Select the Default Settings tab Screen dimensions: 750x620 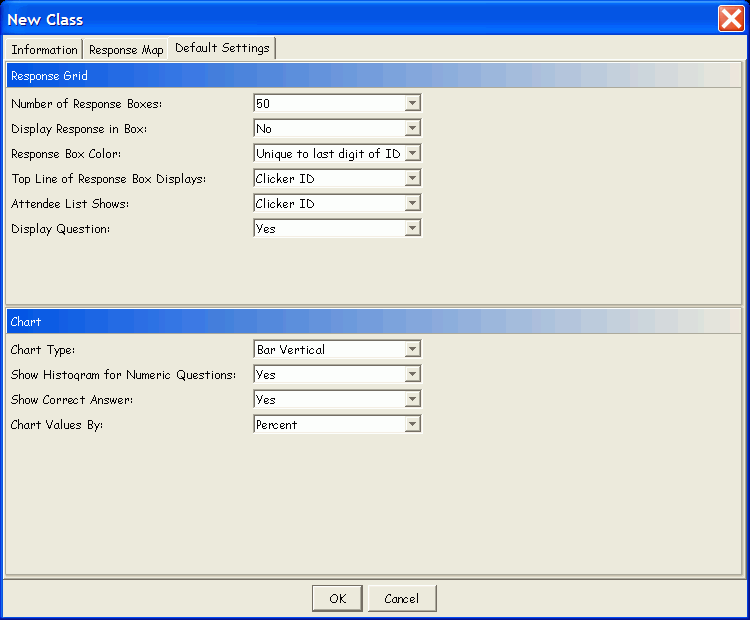tap(222, 48)
